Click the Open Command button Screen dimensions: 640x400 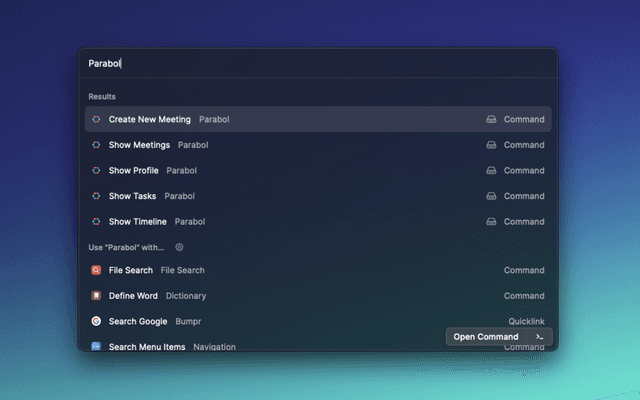pos(486,337)
